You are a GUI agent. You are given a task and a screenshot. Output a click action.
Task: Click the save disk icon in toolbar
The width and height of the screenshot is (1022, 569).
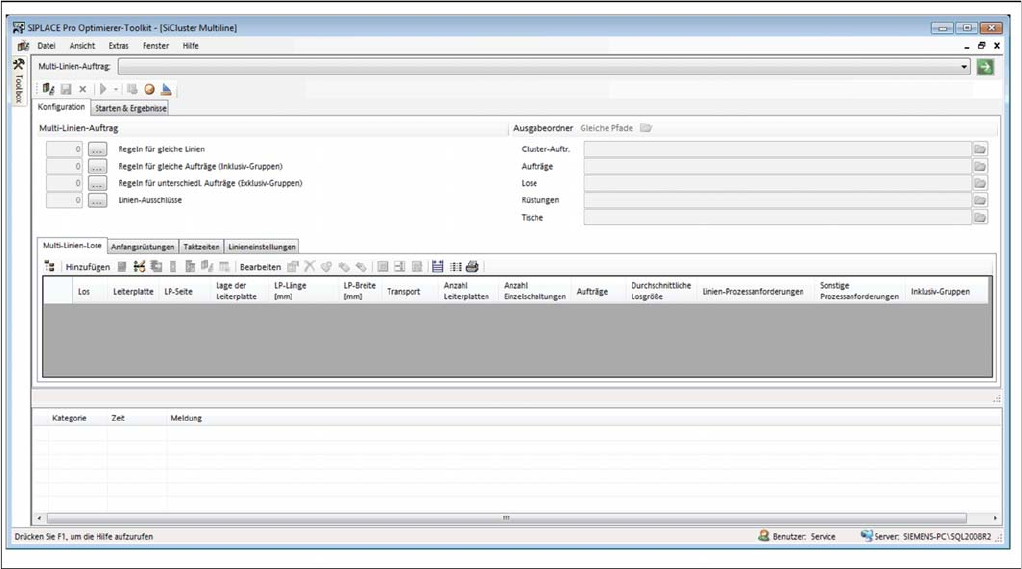(x=66, y=89)
